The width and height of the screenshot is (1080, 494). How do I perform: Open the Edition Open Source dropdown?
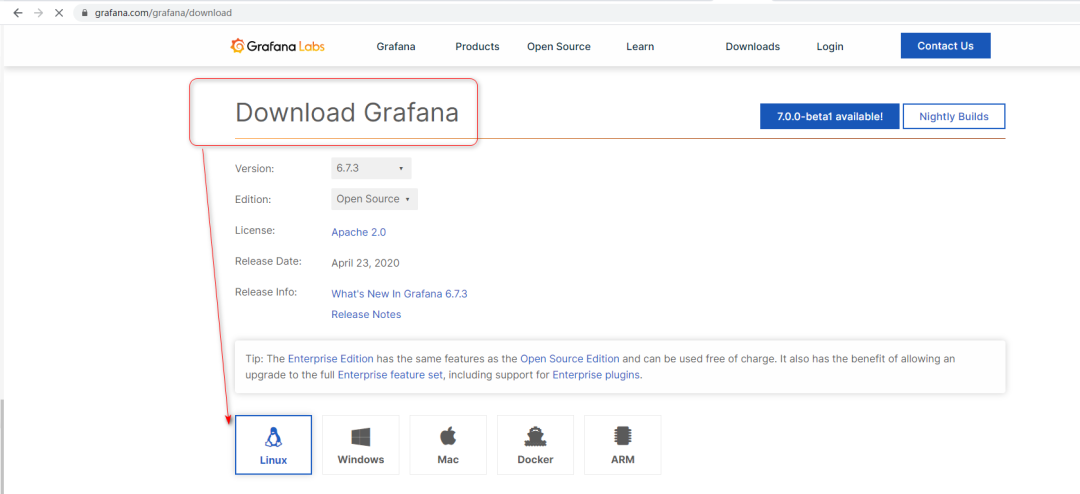[374, 199]
